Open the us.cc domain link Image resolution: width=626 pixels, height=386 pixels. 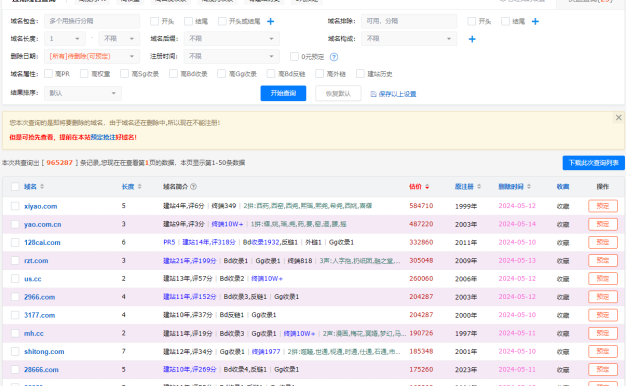click(33, 279)
